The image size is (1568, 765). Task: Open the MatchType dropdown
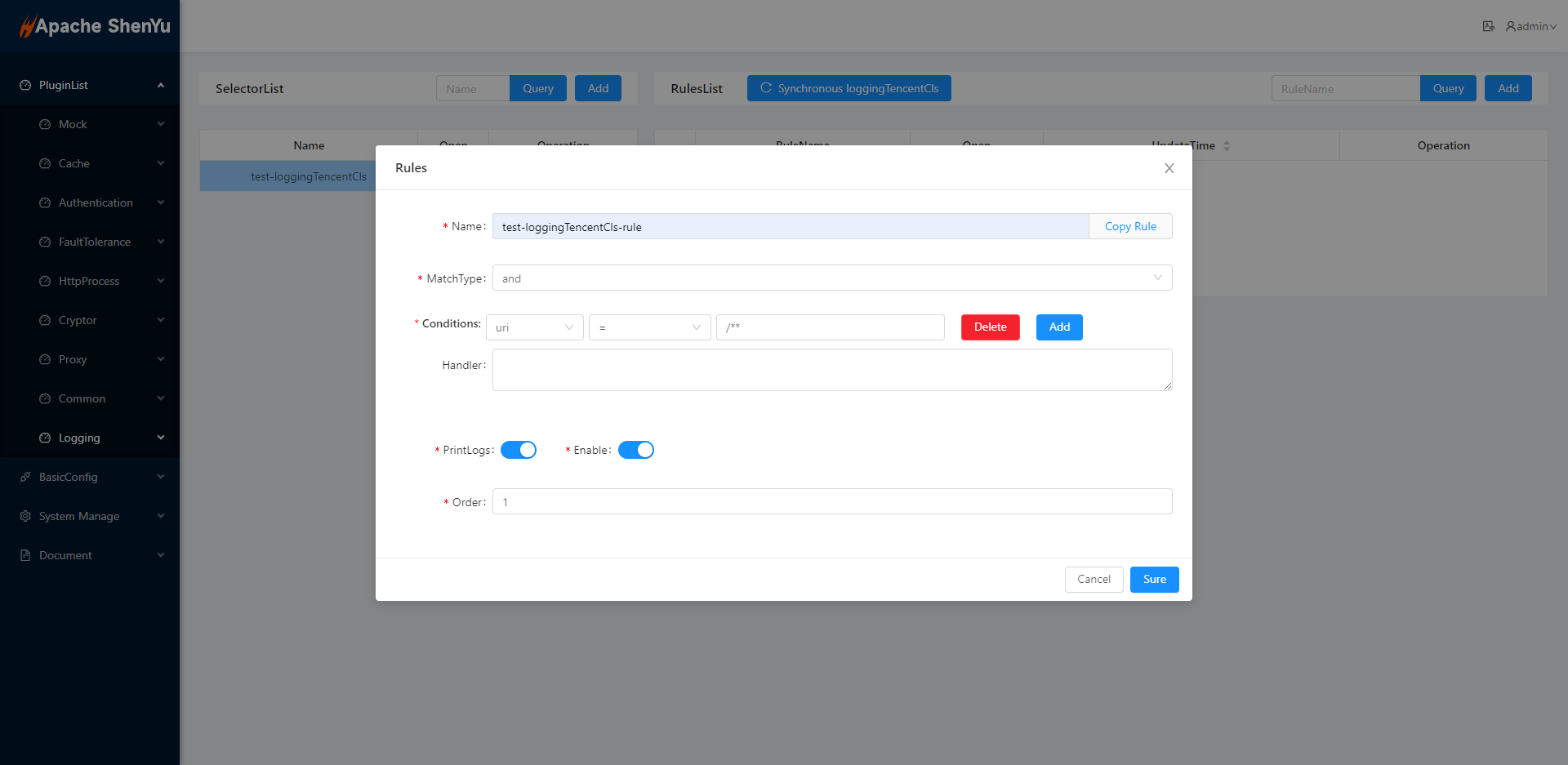pyautogui.click(x=831, y=278)
